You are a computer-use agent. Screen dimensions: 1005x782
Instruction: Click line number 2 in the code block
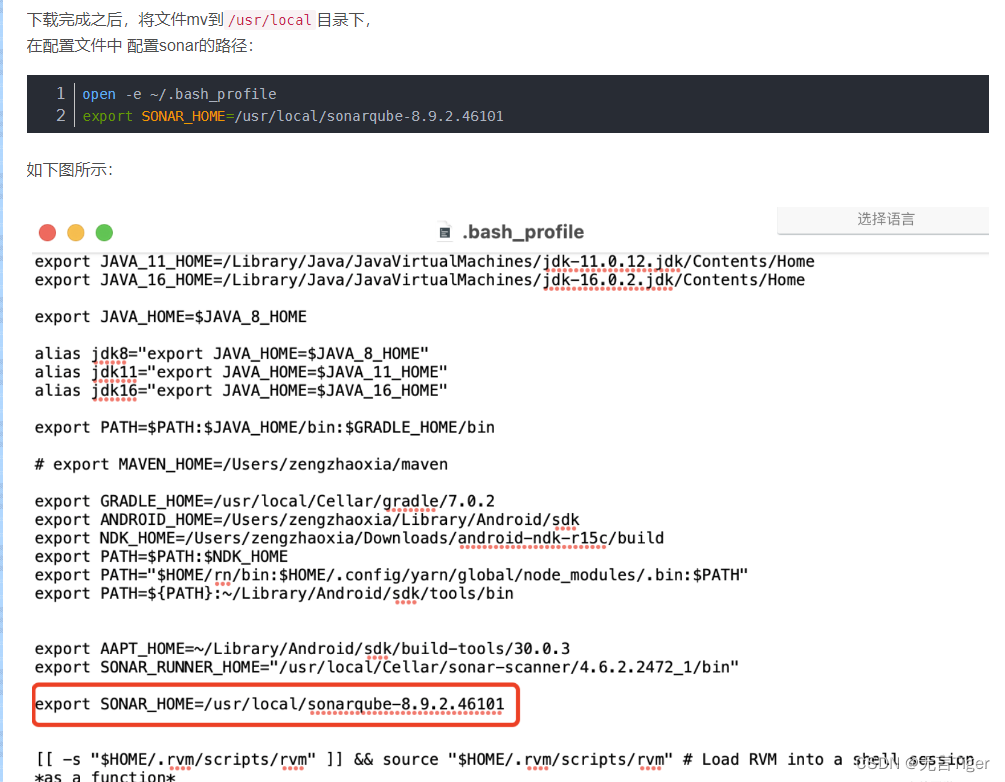[x=60, y=115]
